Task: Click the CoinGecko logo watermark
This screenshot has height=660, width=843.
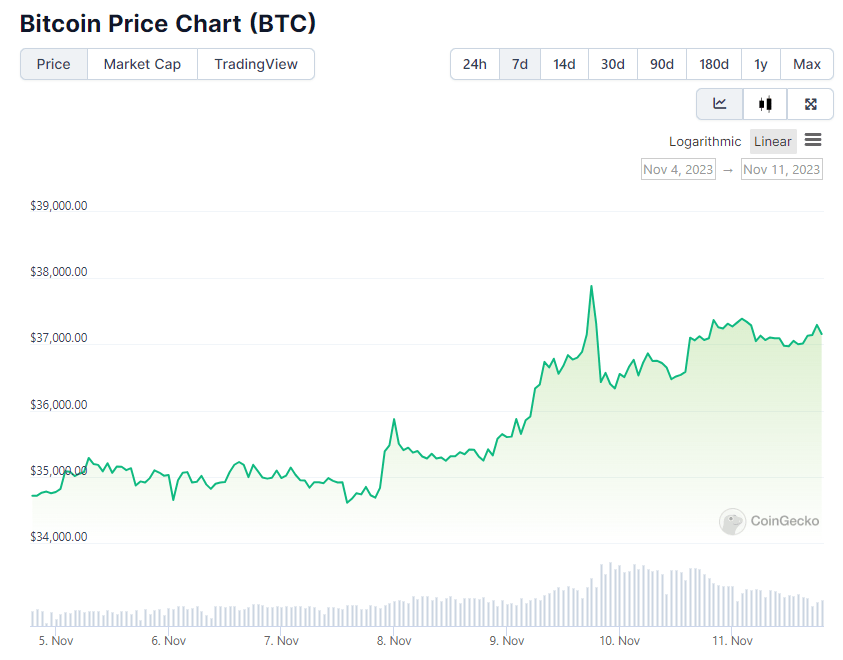Action: (x=769, y=521)
